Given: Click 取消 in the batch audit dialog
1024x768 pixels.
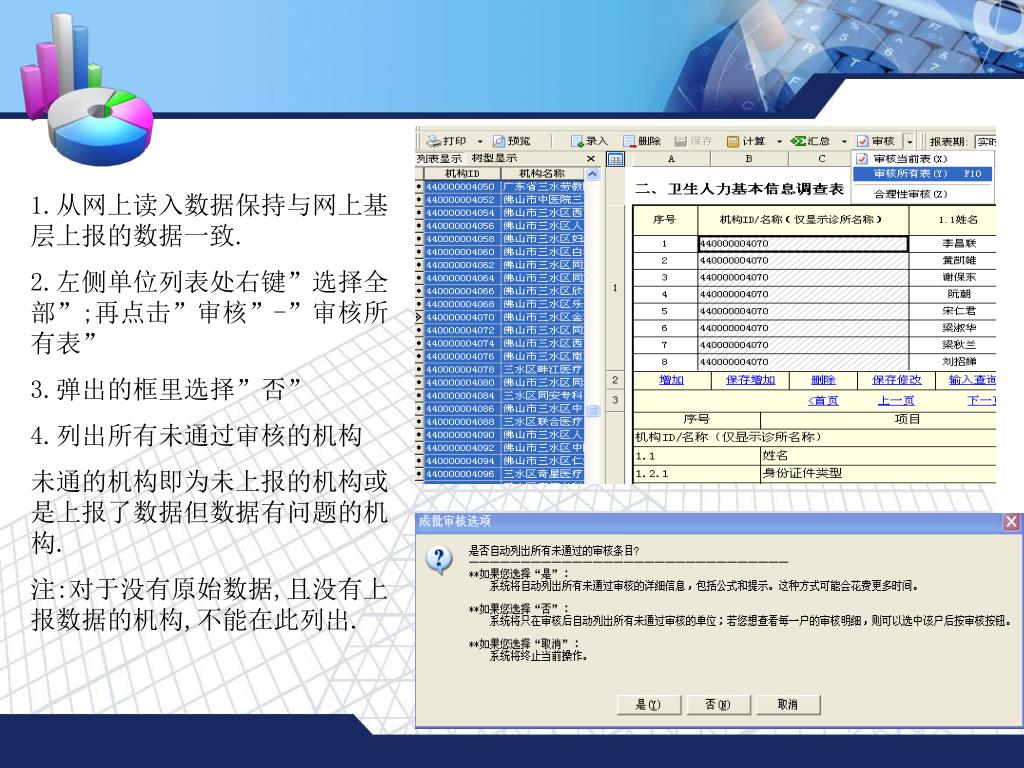Looking at the screenshot, I should click(x=788, y=705).
